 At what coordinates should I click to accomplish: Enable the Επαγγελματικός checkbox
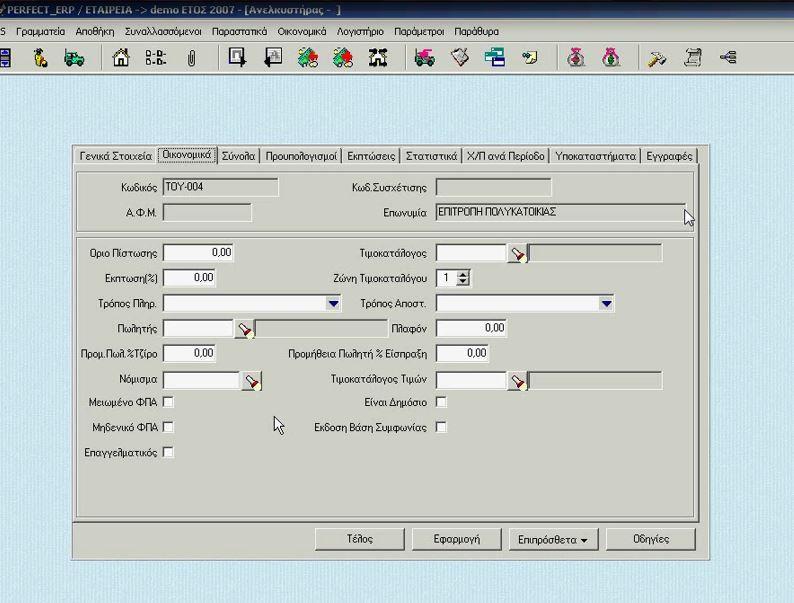coord(168,452)
